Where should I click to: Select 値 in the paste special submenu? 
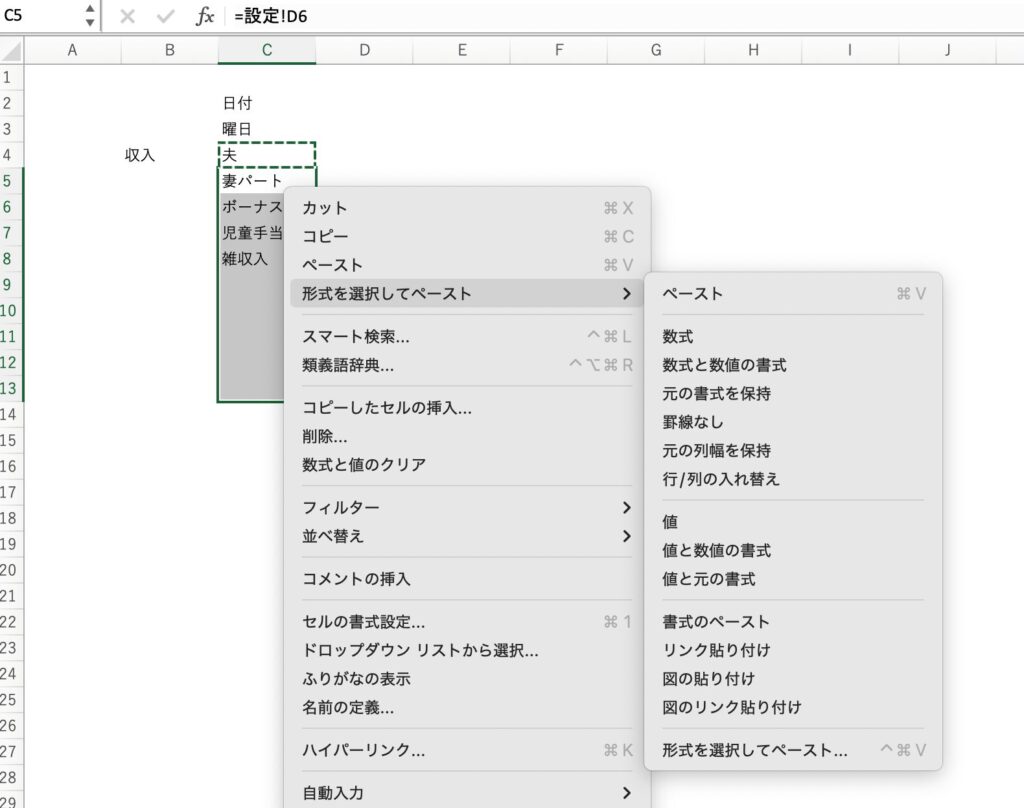pyautogui.click(x=670, y=522)
